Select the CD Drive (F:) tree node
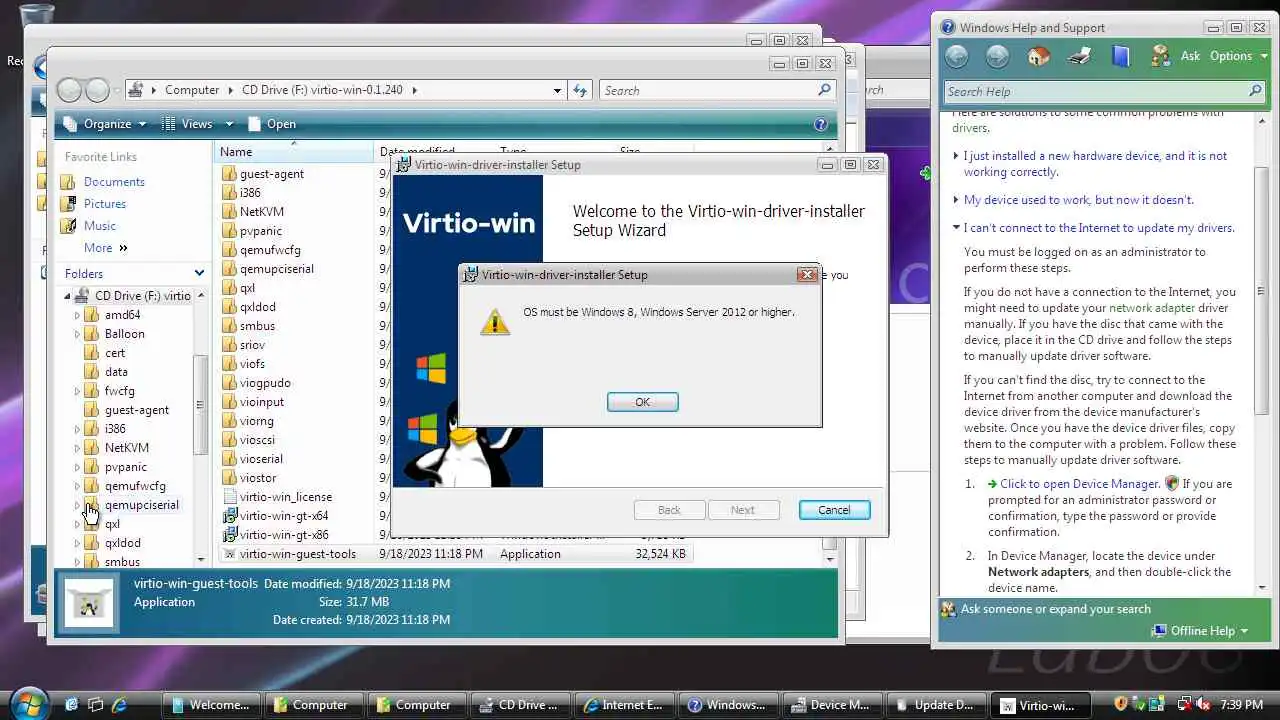This screenshot has width=1280, height=720. (x=142, y=296)
